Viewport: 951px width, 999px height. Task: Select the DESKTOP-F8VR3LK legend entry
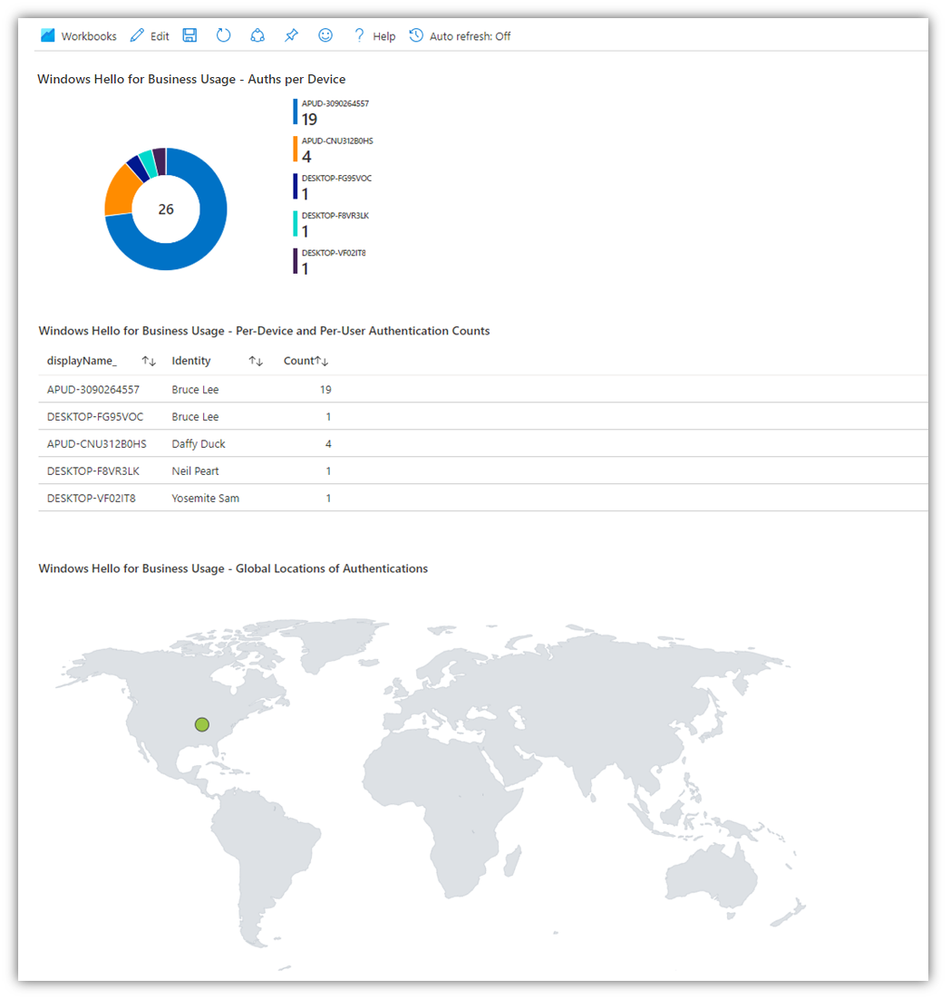point(331,224)
